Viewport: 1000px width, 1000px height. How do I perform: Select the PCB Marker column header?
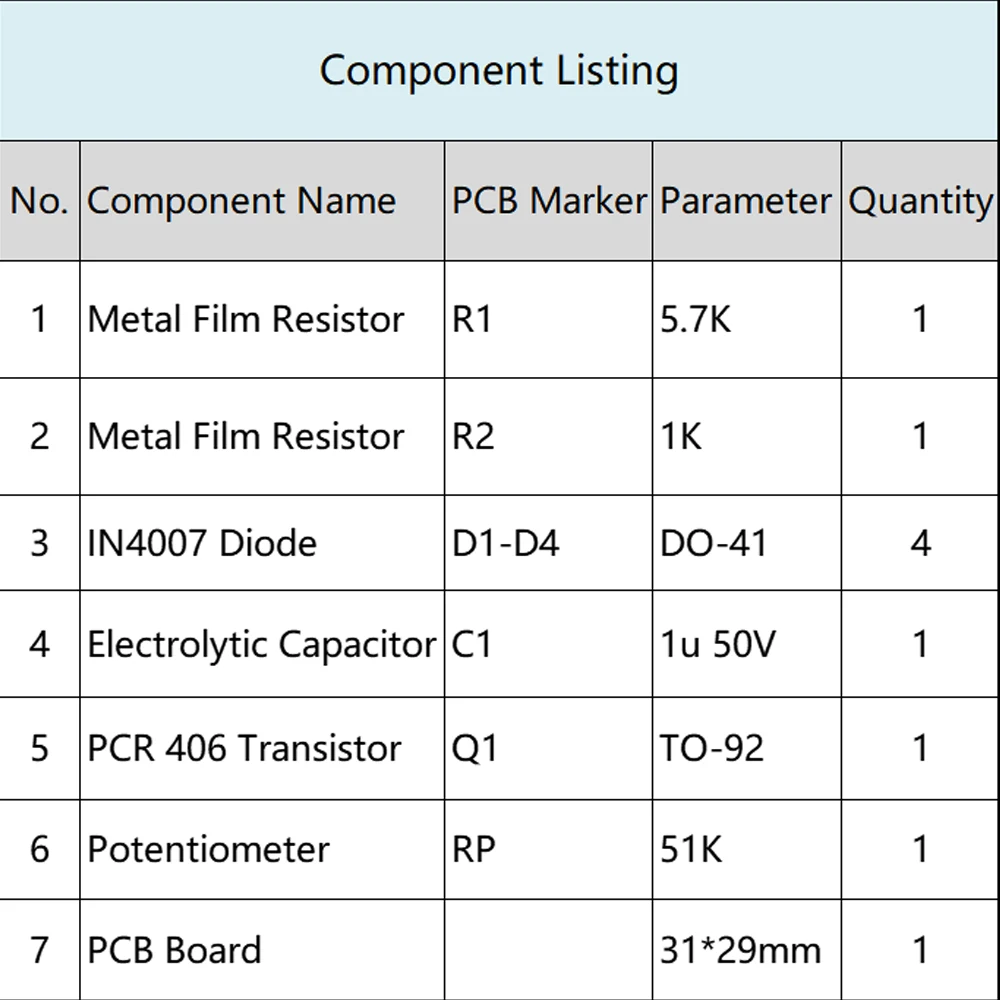pos(548,201)
